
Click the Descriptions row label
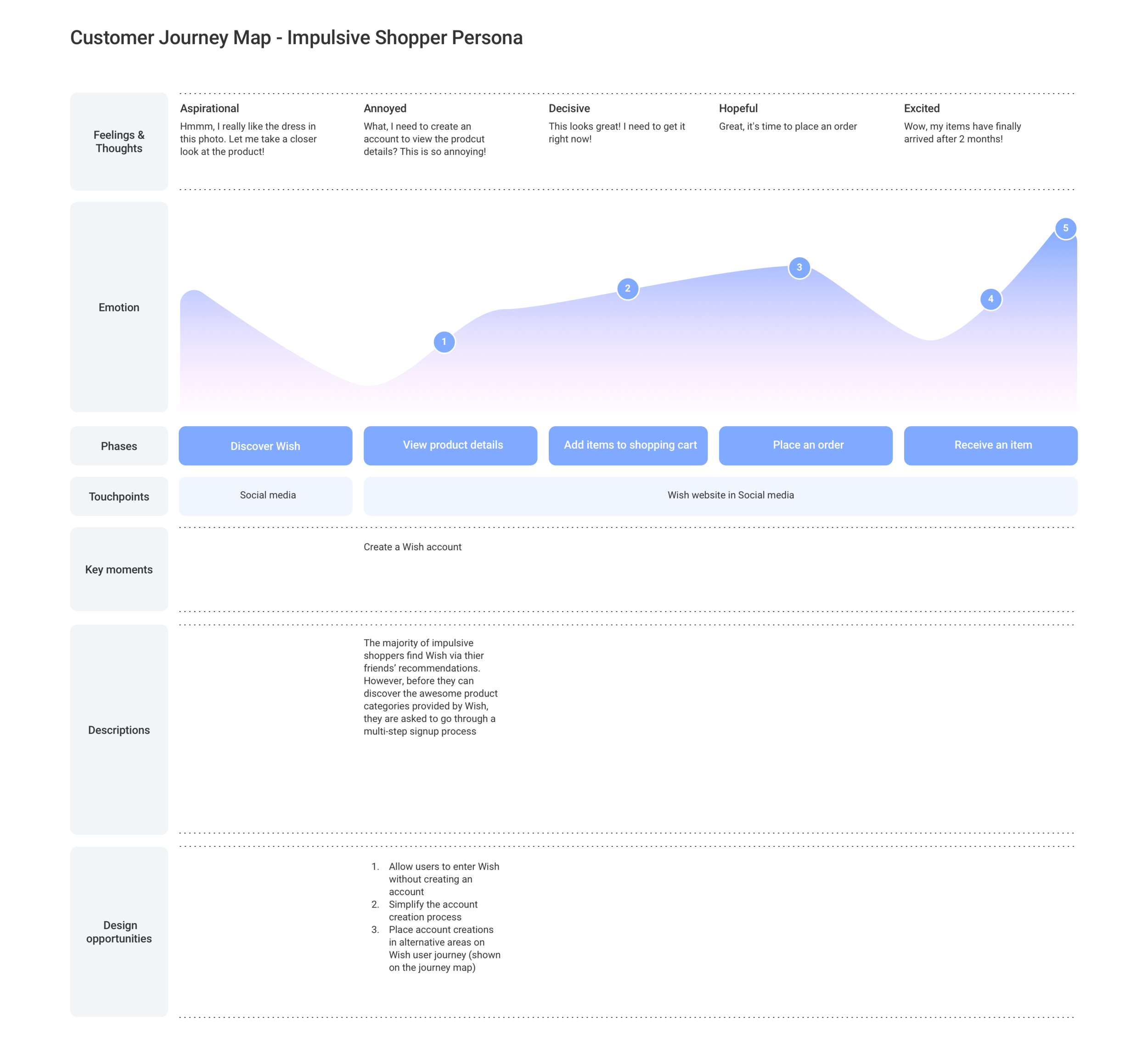119,730
